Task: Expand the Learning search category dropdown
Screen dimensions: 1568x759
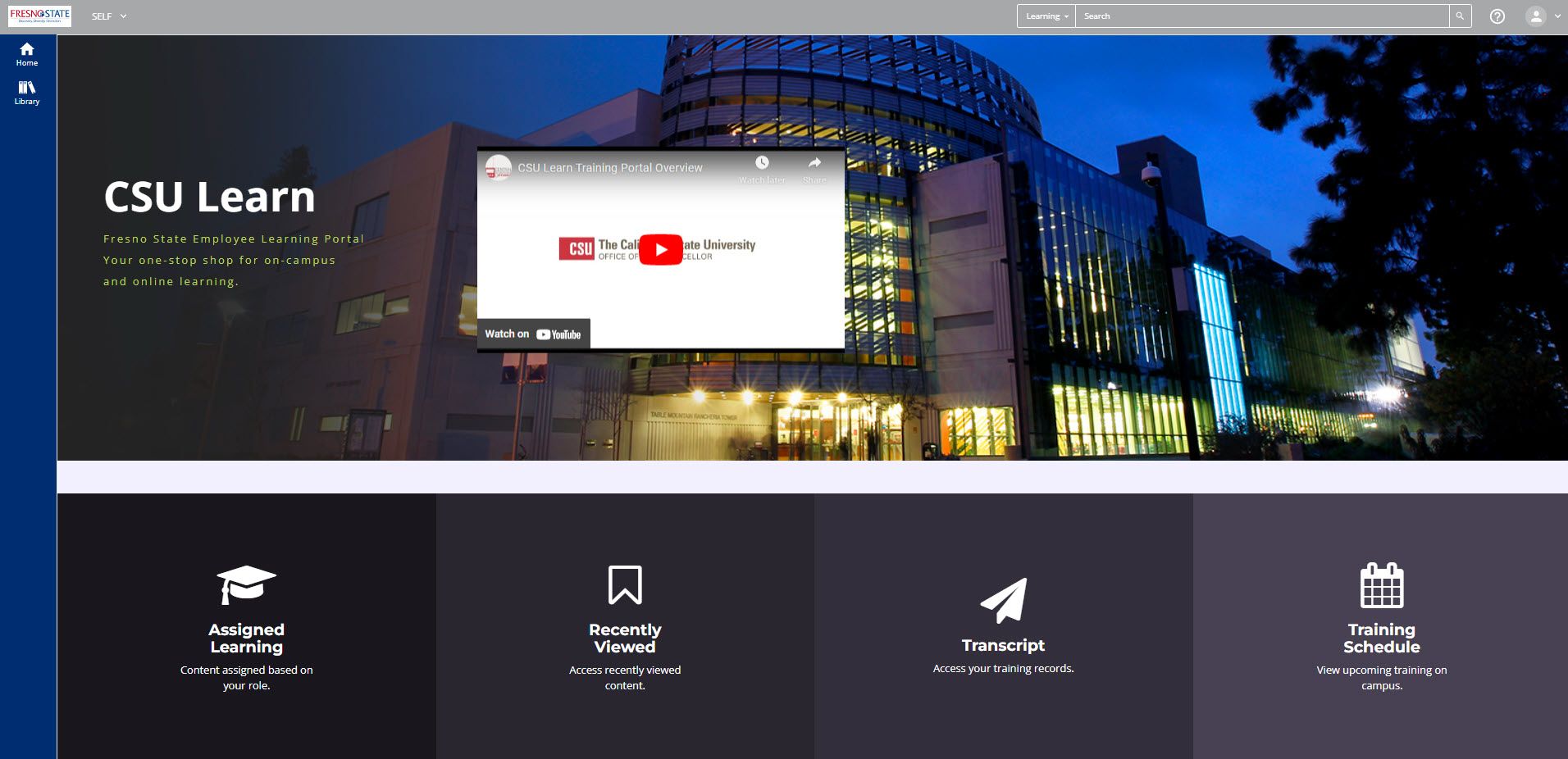Action: click(1046, 16)
